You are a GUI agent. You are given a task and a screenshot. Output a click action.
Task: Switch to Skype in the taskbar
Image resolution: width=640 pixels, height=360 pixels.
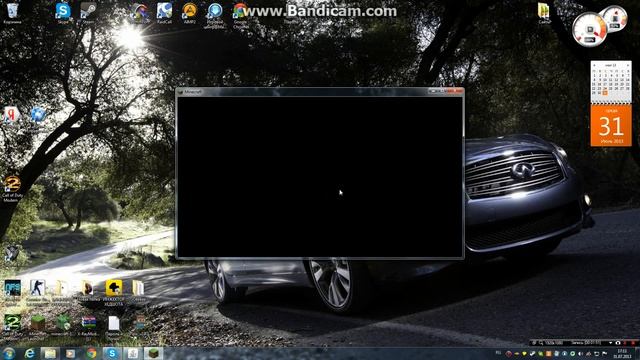tap(112, 353)
